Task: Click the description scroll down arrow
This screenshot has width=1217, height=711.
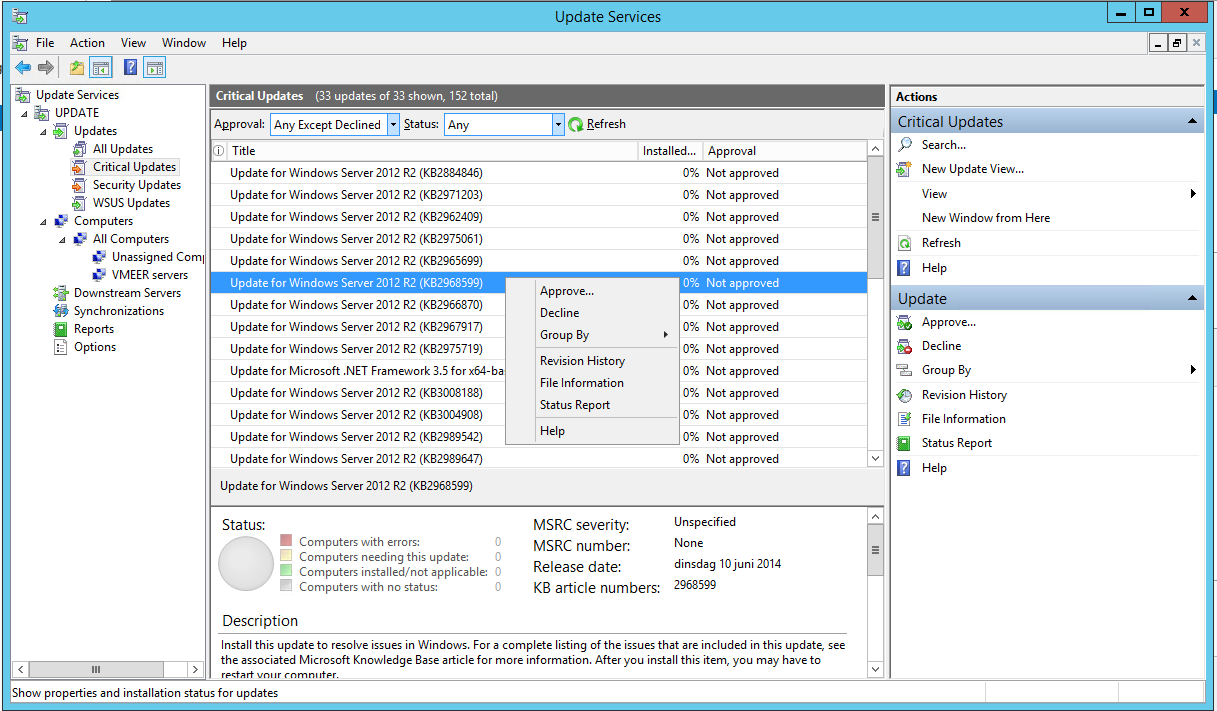Action: click(x=876, y=670)
